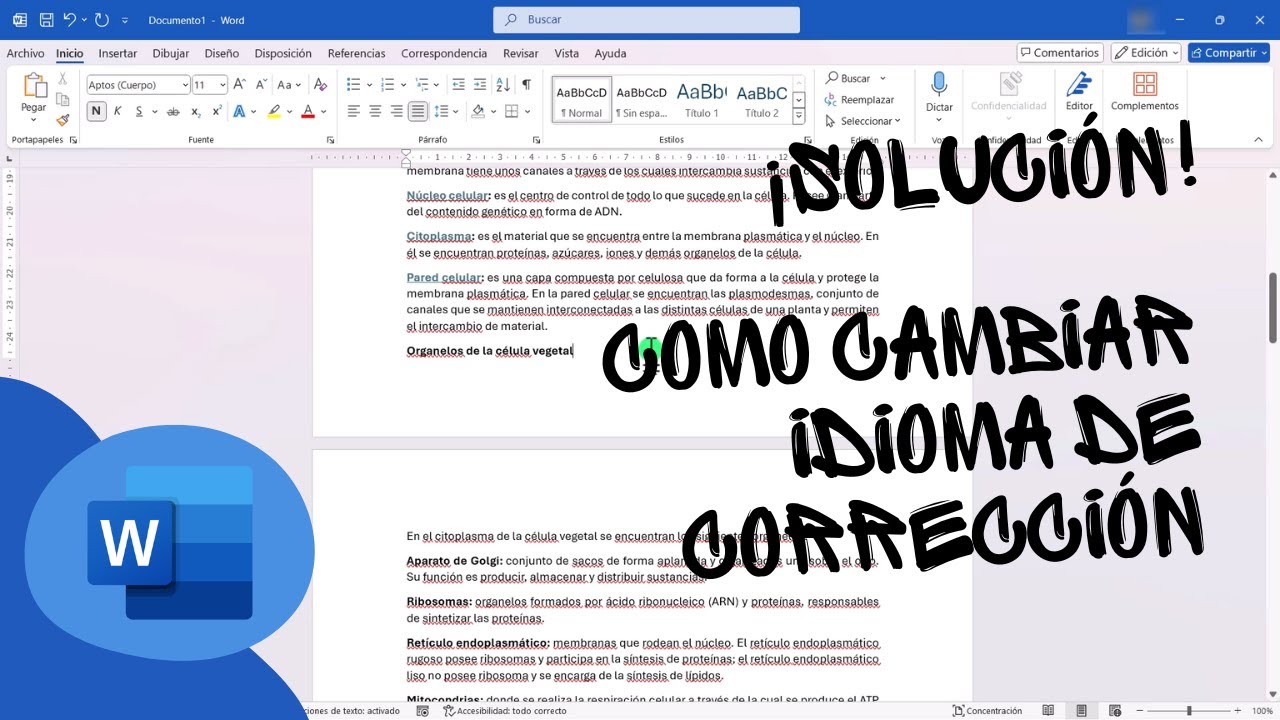Clear all formatting with the eraser-A icon
Screen dimensions: 1280x720
click(320, 85)
